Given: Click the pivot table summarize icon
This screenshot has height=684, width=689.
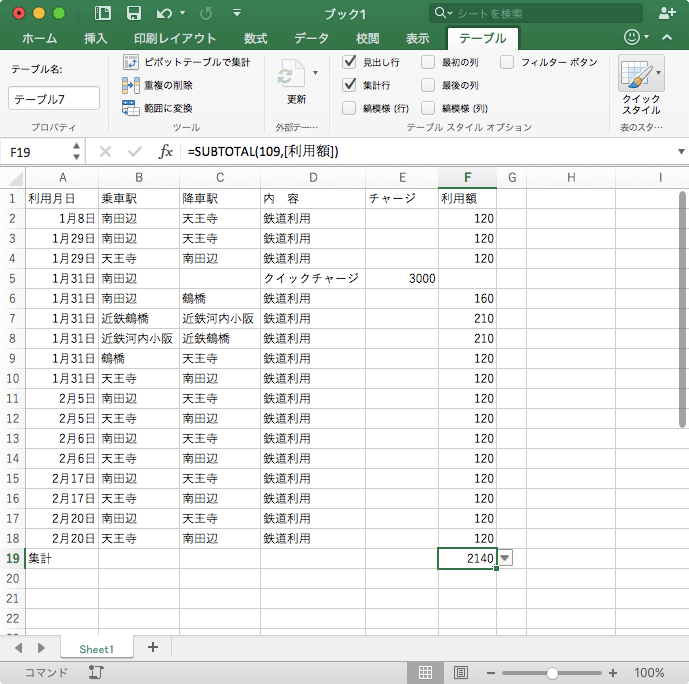Looking at the screenshot, I should point(131,62).
